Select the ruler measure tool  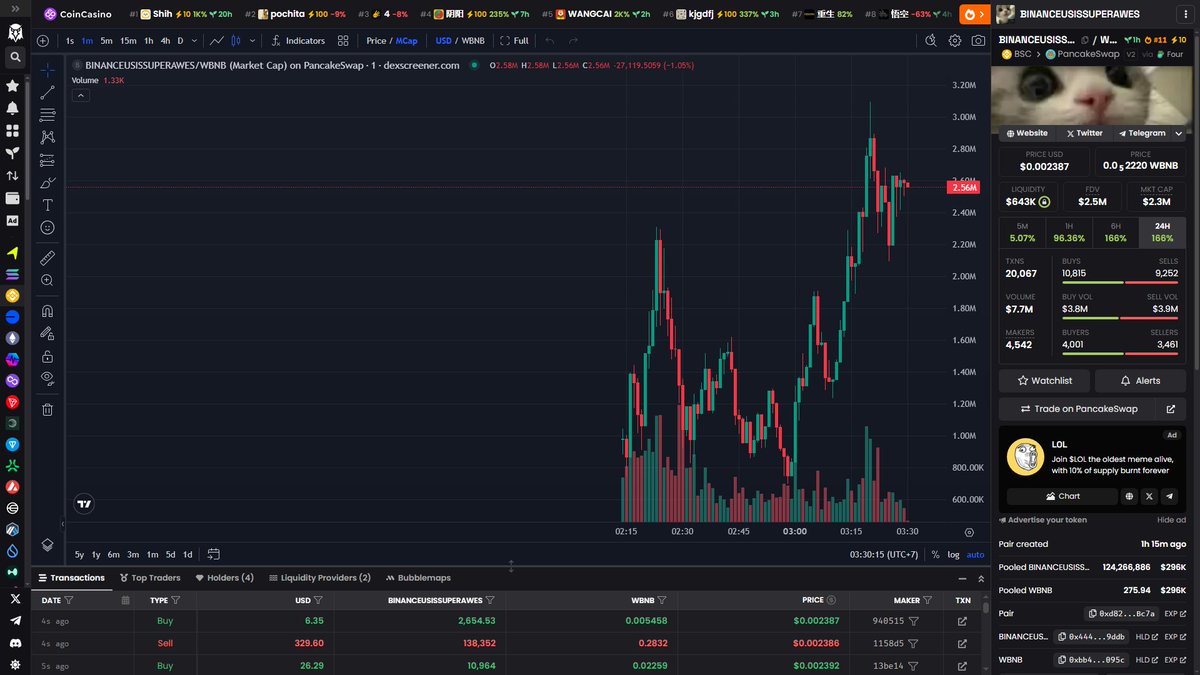47,258
